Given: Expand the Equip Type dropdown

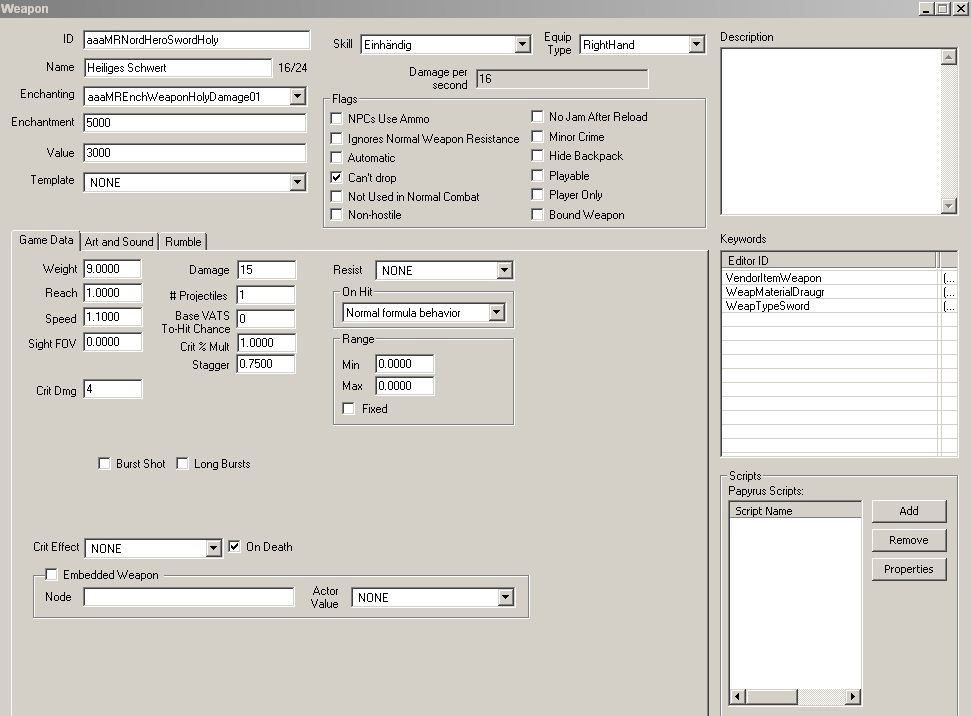Looking at the screenshot, I should click(x=697, y=45).
